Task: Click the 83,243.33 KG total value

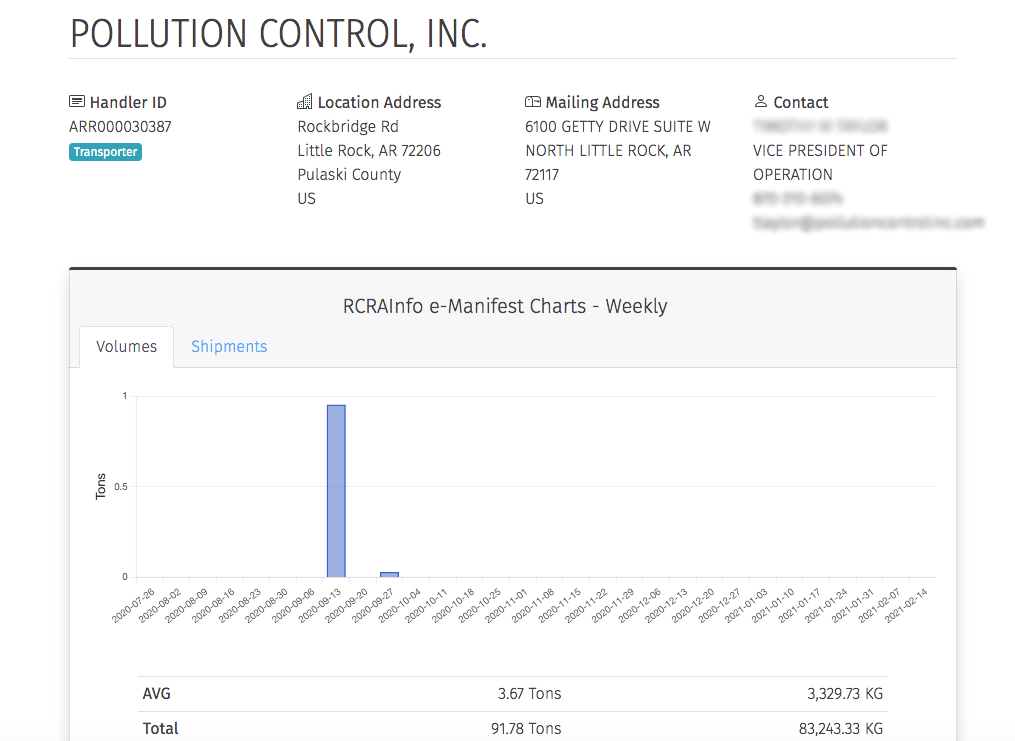Action: pos(840,729)
